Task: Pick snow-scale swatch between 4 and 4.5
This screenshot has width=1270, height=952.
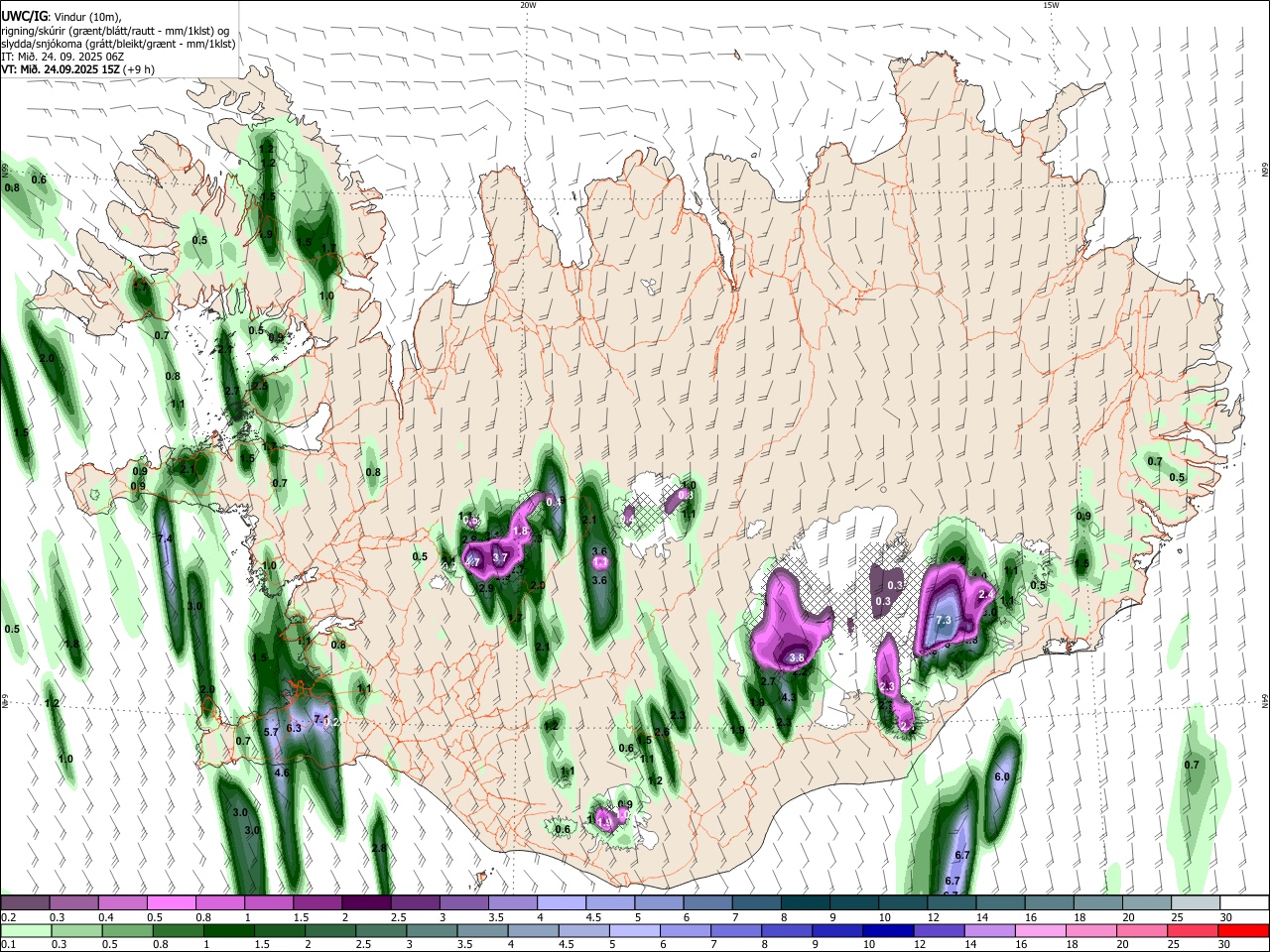Action: 560,902
